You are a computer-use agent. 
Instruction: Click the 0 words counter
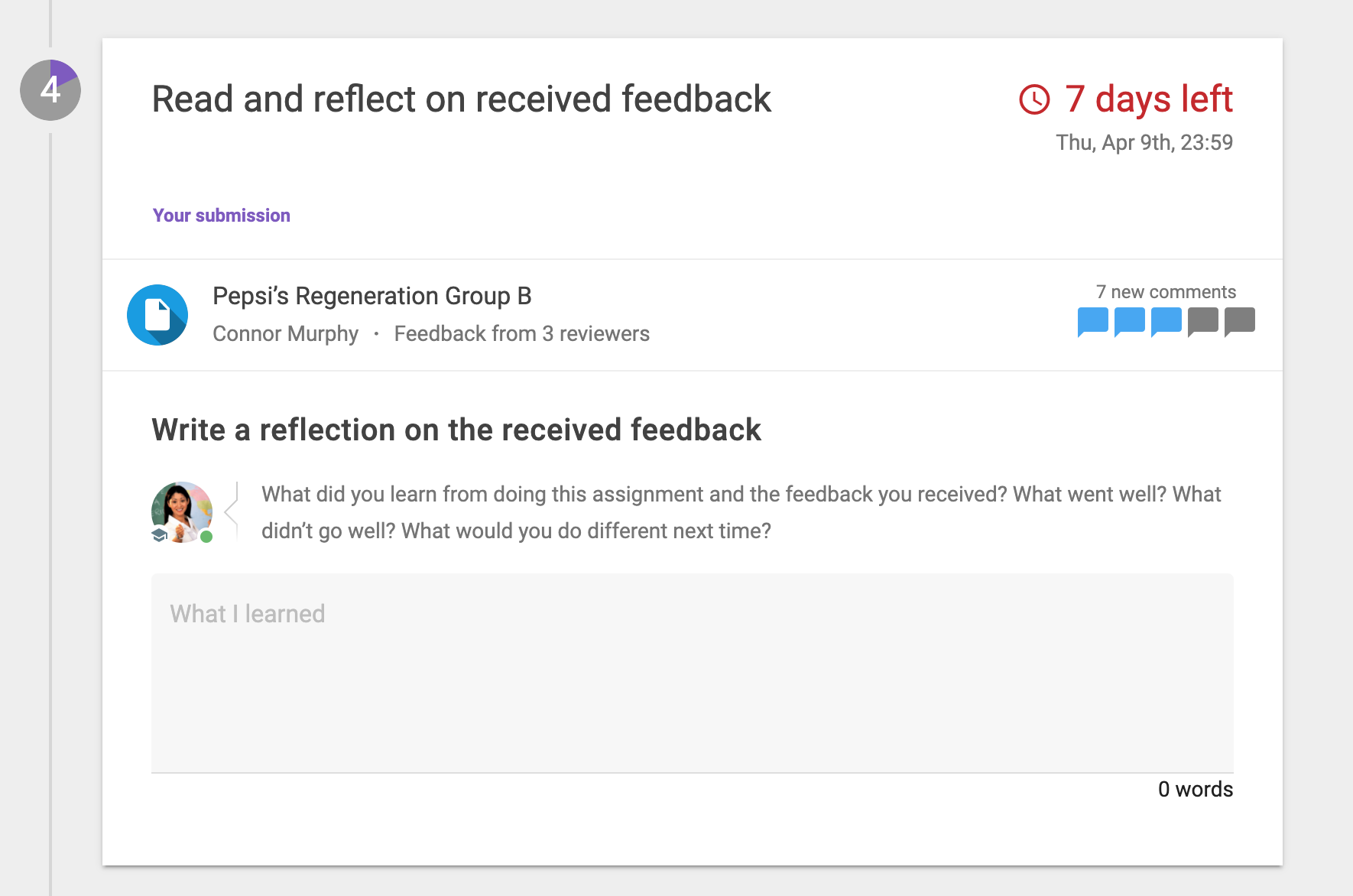click(x=1195, y=789)
